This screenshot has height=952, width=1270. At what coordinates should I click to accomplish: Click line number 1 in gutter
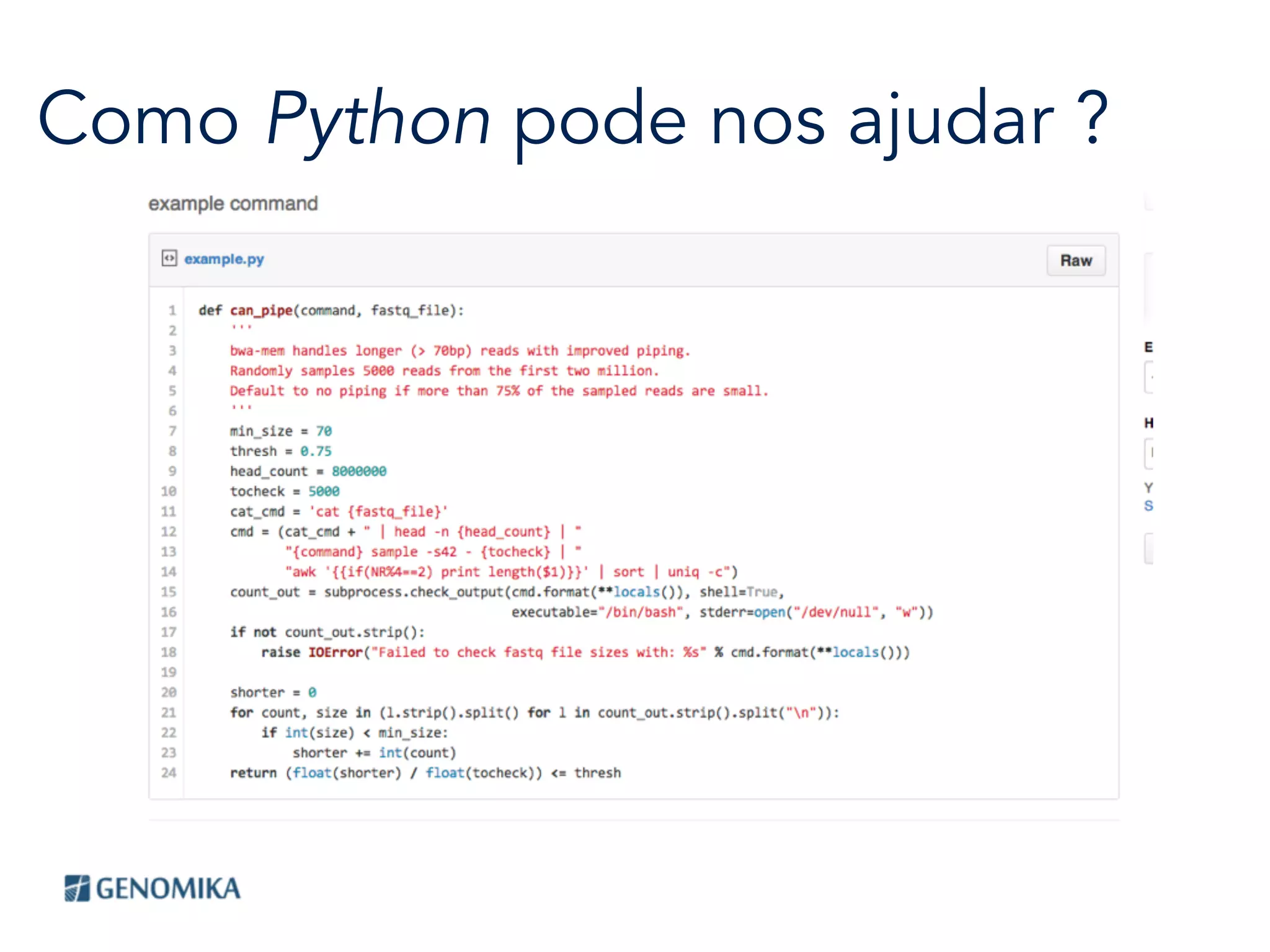click(172, 310)
